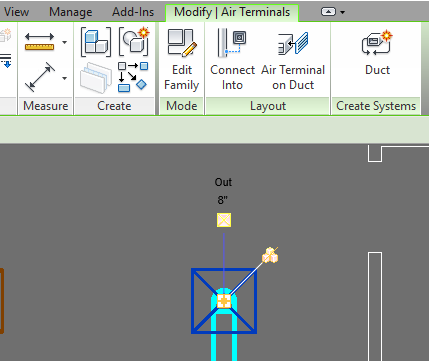
Task: Click the flip workplane cubes control
Action: pyautogui.click(x=270, y=255)
